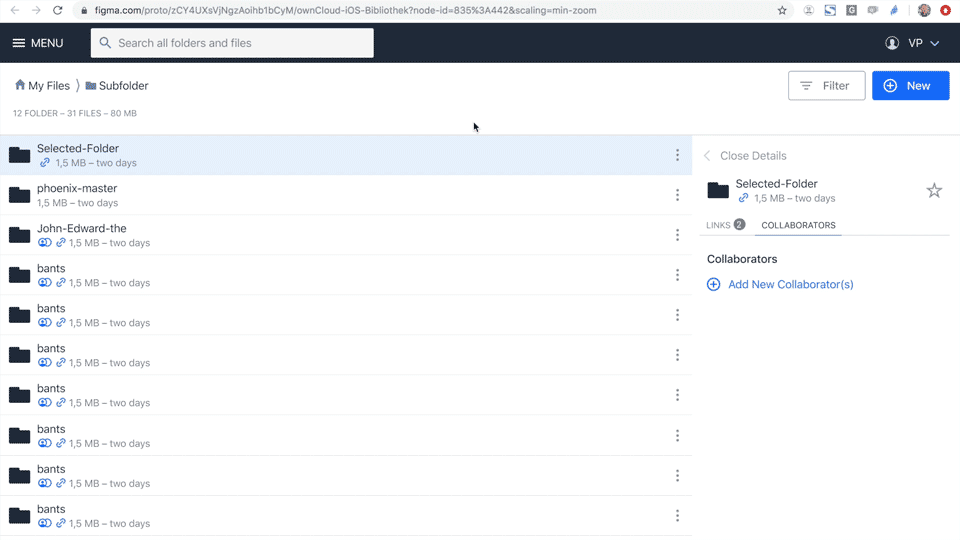Image resolution: width=960 pixels, height=540 pixels.
Task: Click folder icon of John-Edward-the
Action: click(20, 235)
